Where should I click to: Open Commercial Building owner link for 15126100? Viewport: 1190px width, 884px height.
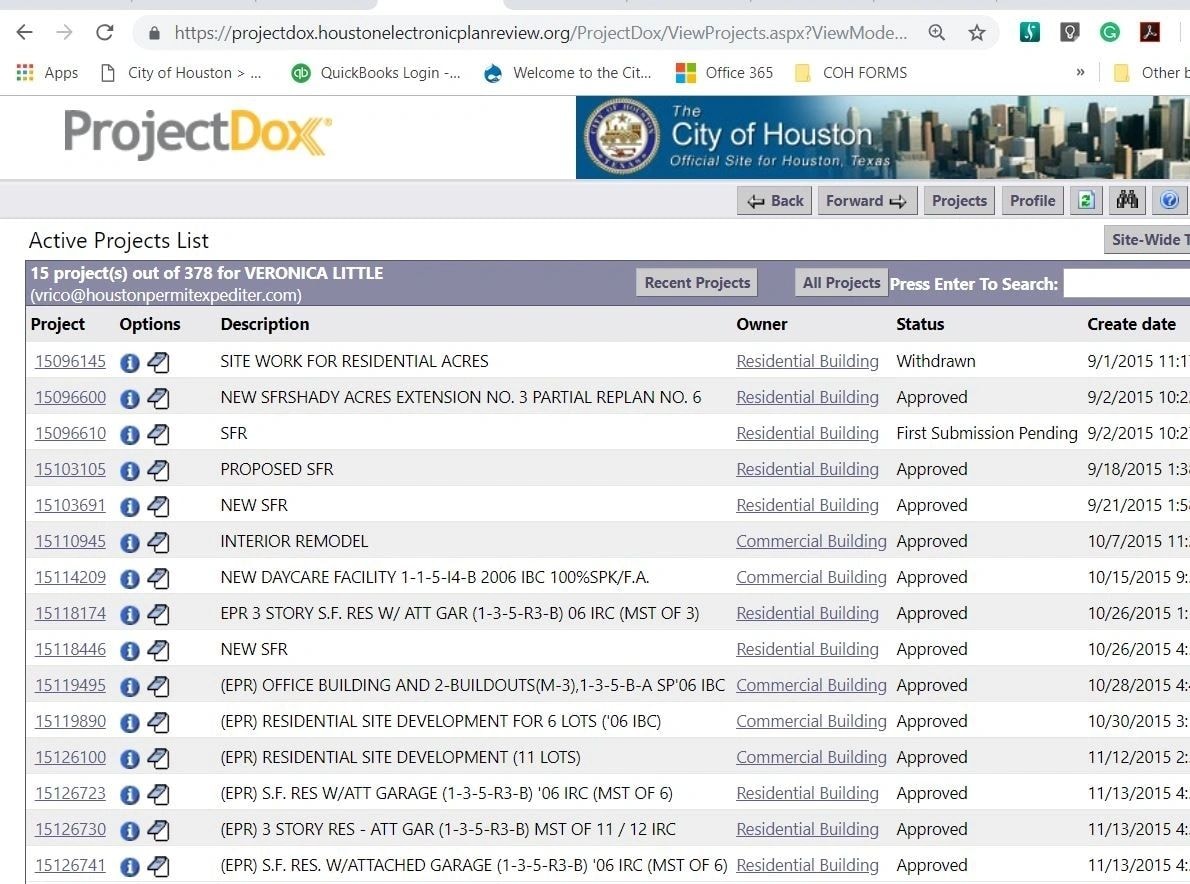click(811, 758)
